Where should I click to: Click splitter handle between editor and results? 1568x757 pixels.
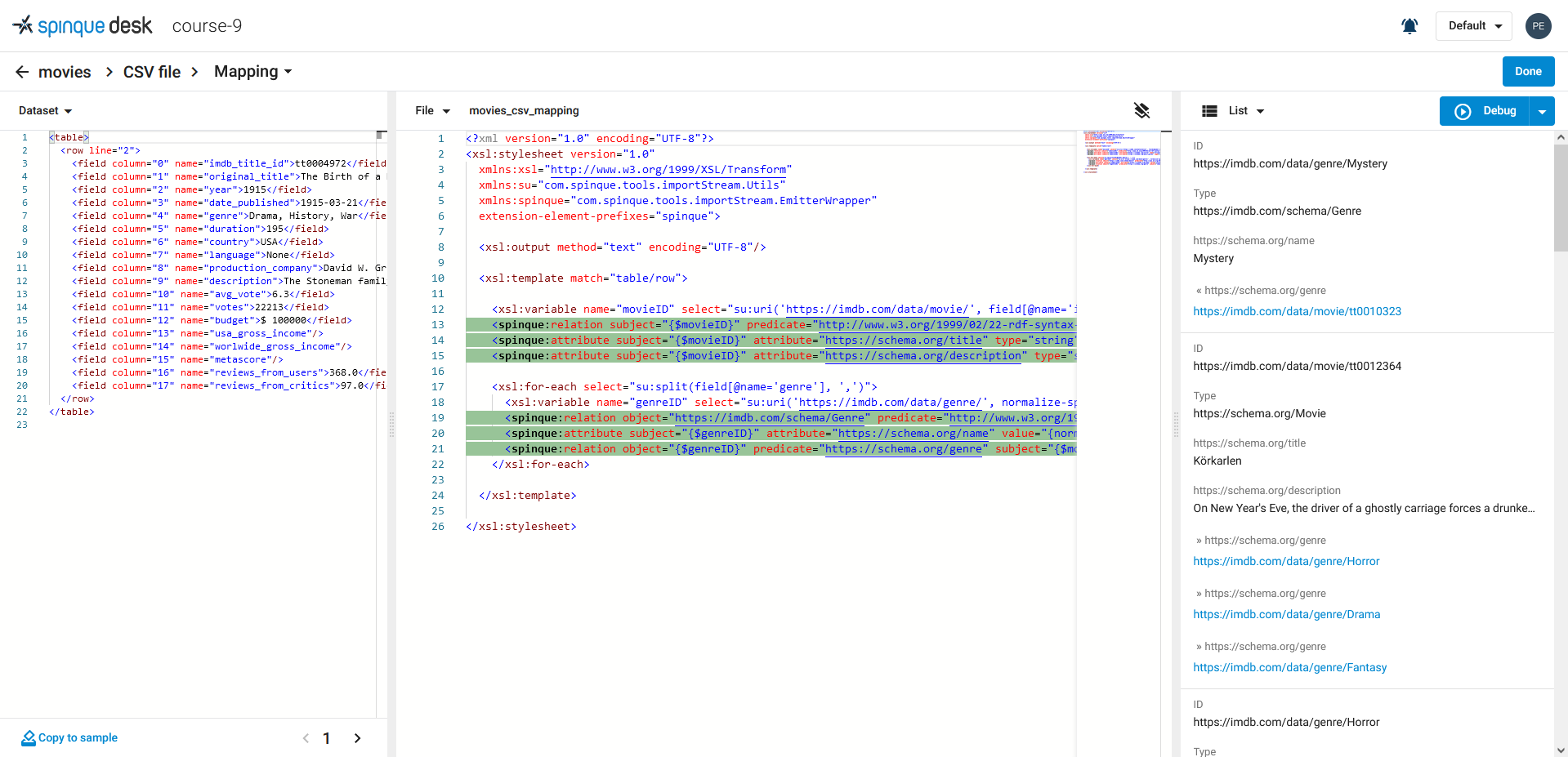[1176, 425]
